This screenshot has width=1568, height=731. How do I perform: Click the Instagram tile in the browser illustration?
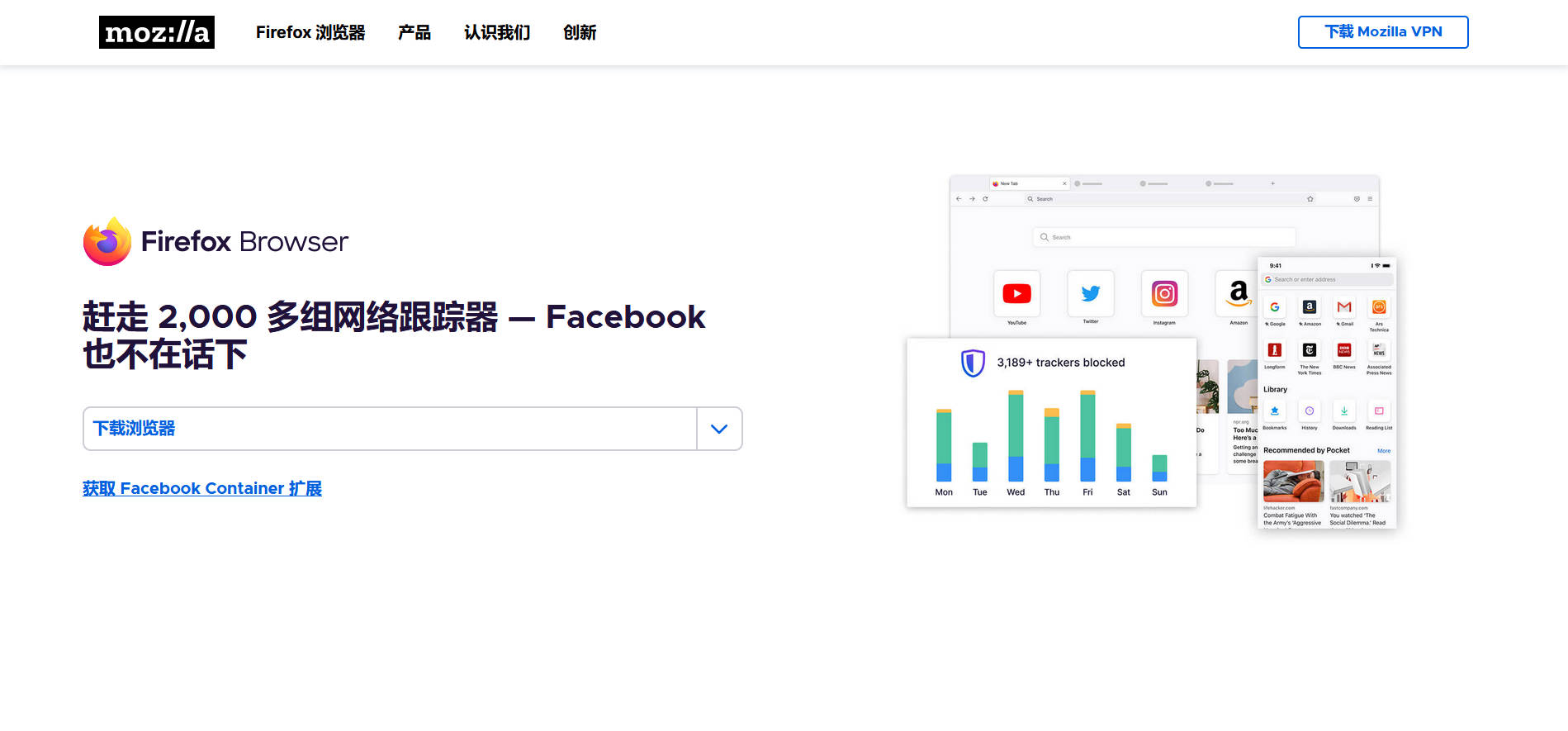pyautogui.click(x=1164, y=293)
